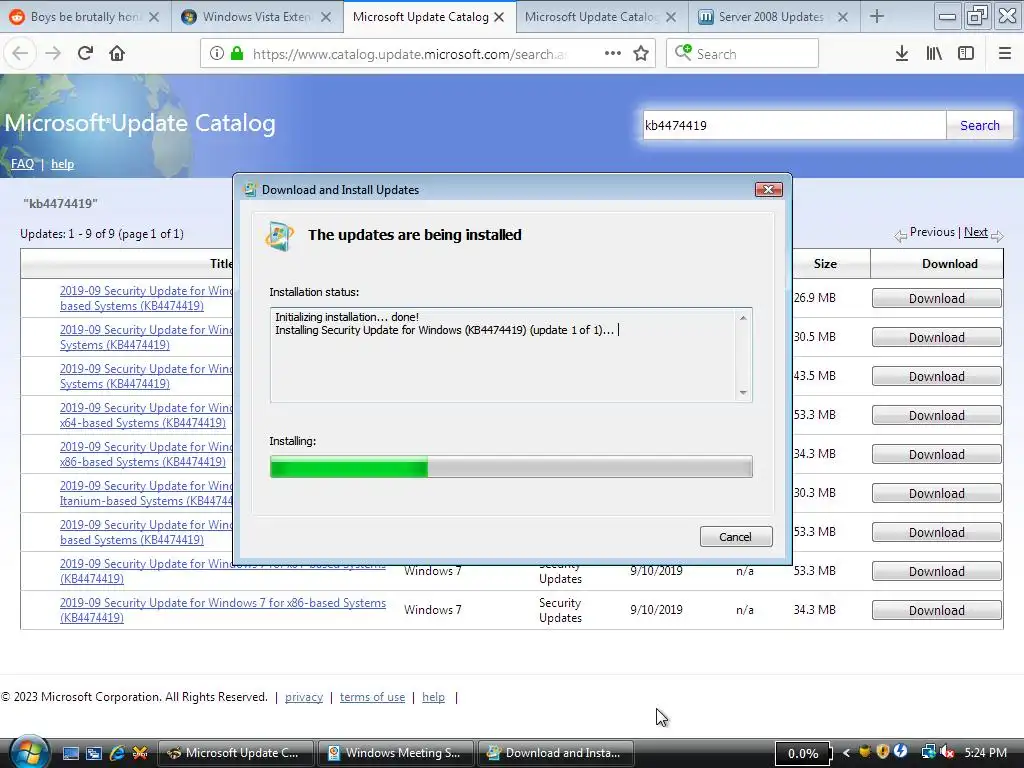This screenshot has width=1024, height=768.
Task: Open the privacy footer link
Action: coord(304,697)
